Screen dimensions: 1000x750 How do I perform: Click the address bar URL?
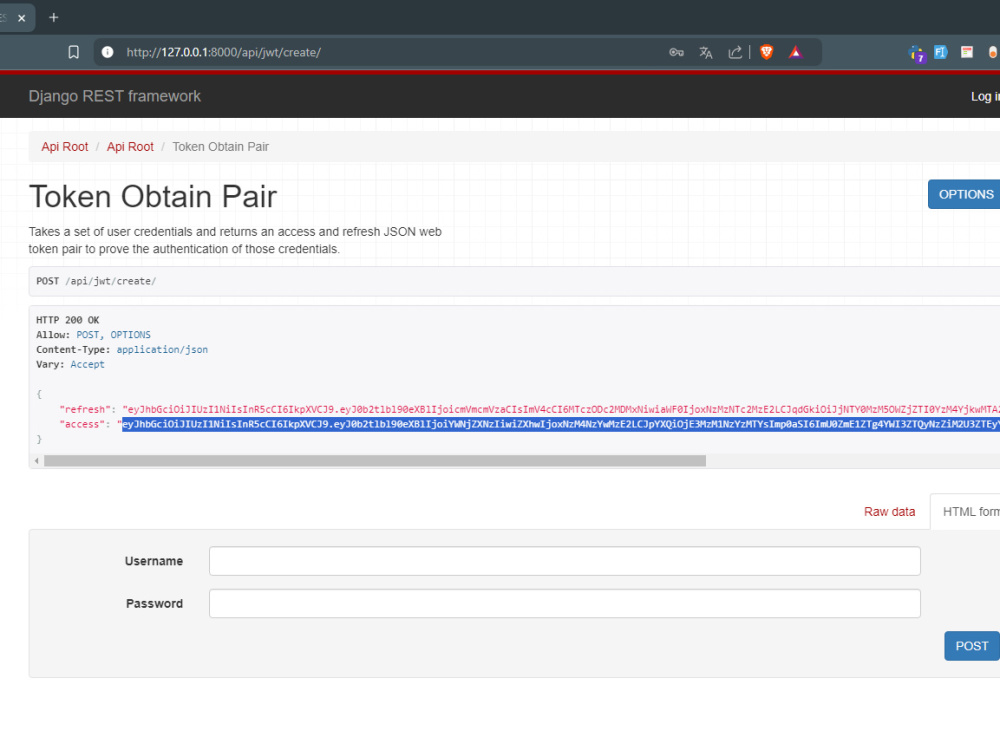point(223,52)
